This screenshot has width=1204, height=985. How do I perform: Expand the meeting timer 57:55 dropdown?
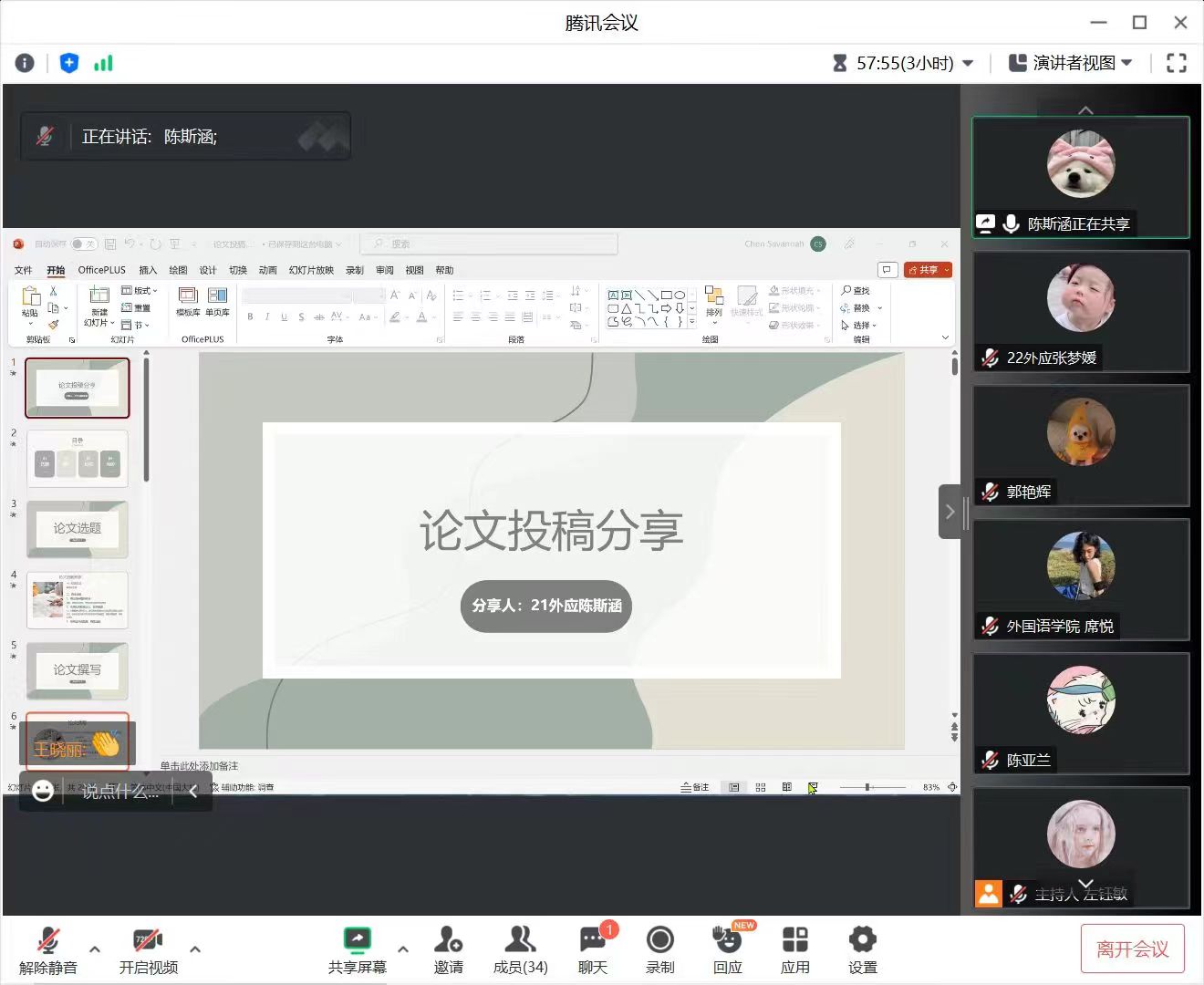click(968, 63)
